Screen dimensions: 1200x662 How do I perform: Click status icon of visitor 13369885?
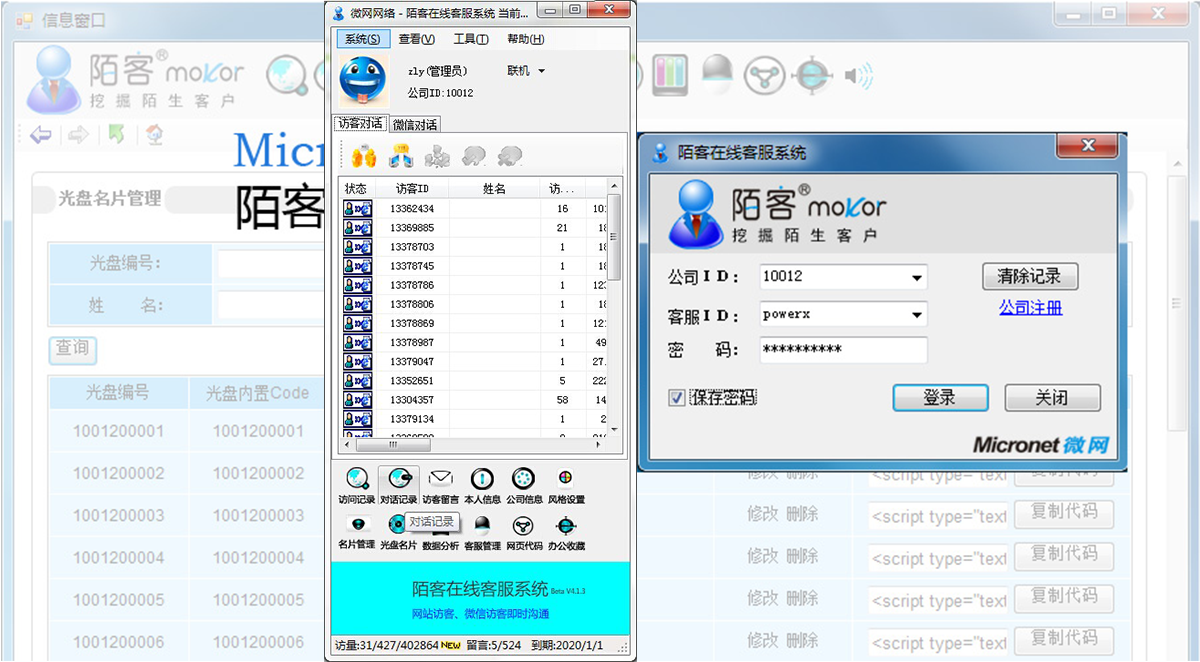[357, 228]
